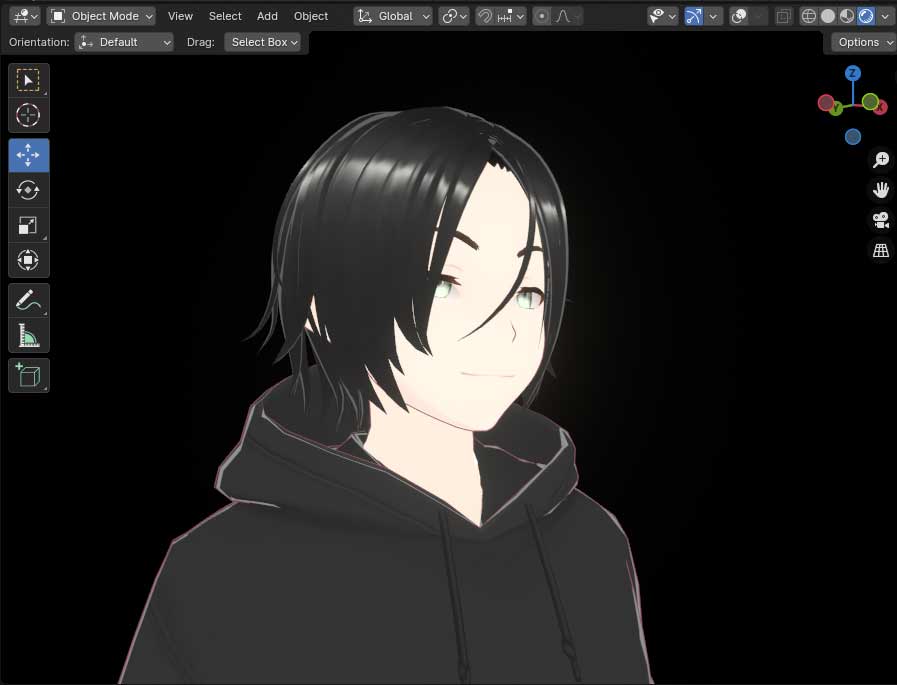The image size is (897, 685).
Task: Toggle proportional editing button
Action: pyautogui.click(x=541, y=16)
